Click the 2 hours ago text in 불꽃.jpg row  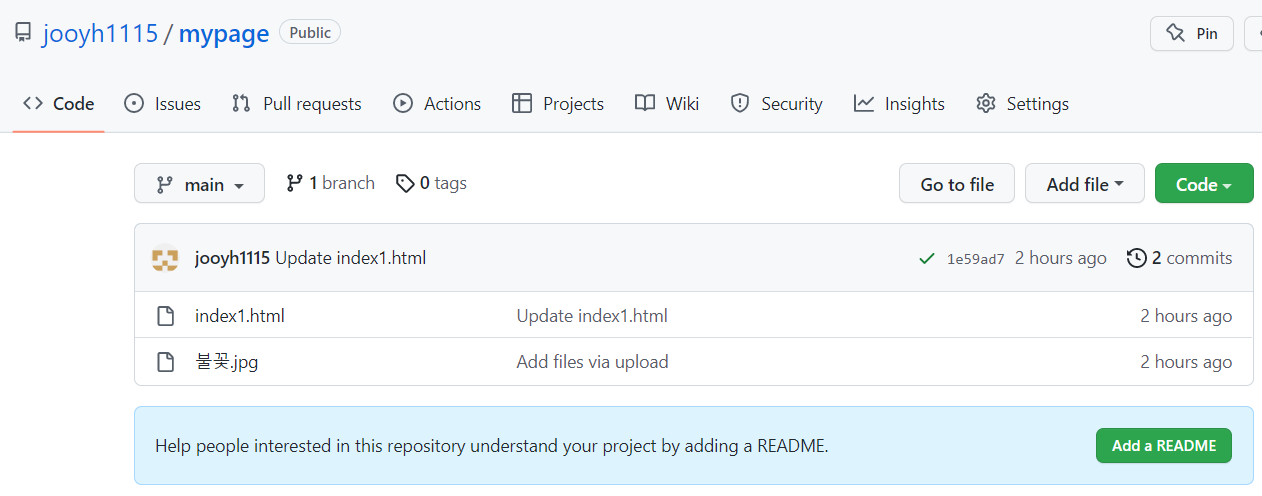(x=1186, y=362)
